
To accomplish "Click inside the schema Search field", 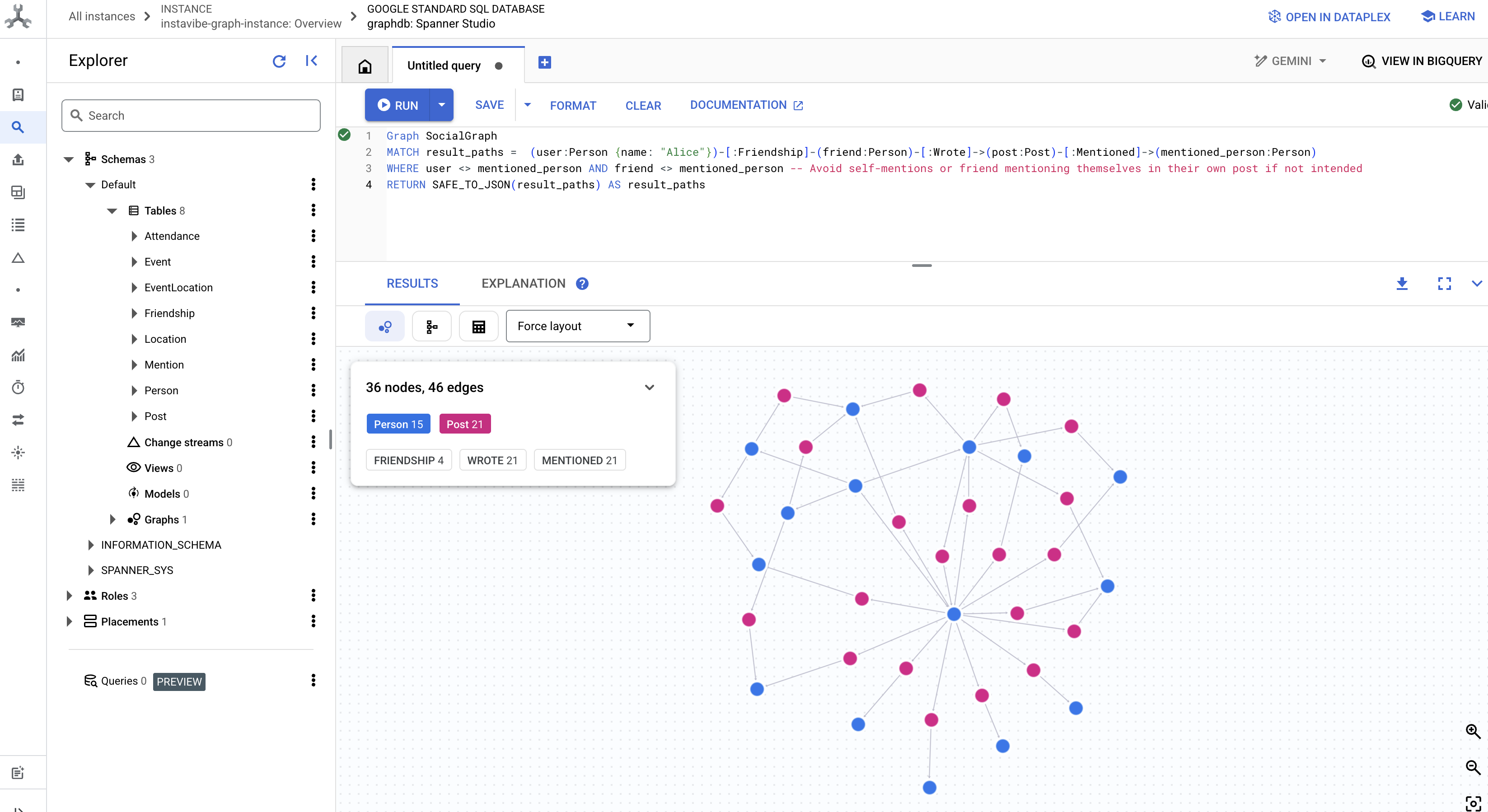I will (x=191, y=115).
